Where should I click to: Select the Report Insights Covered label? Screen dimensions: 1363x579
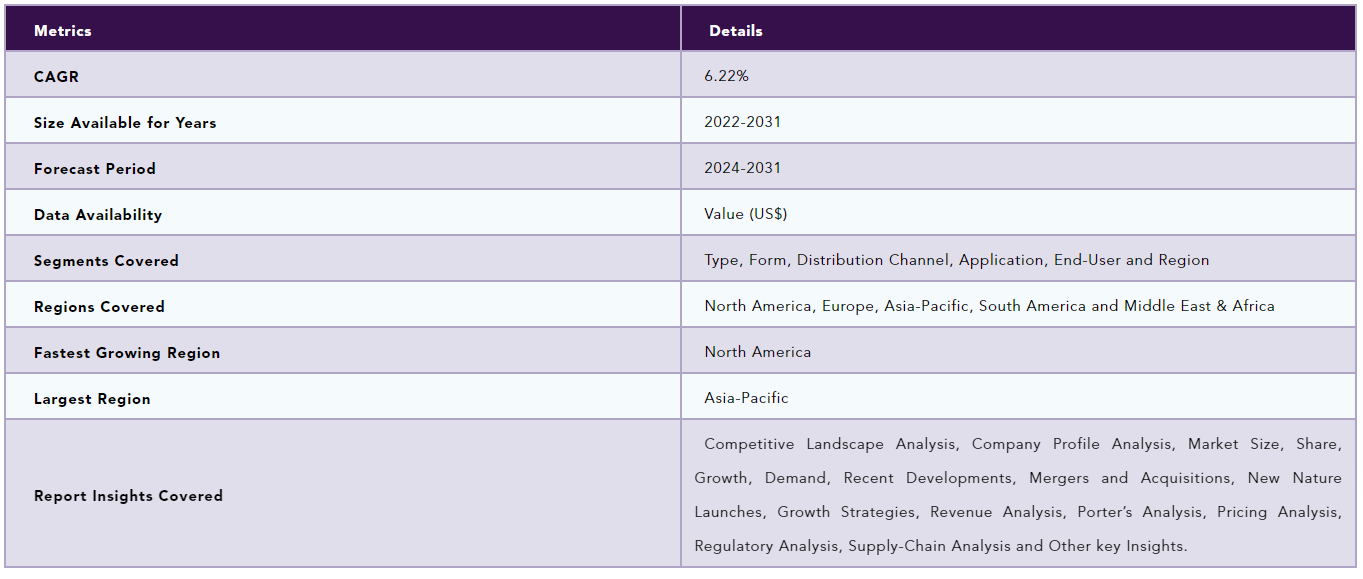pyautogui.click(x=128, y=496)
